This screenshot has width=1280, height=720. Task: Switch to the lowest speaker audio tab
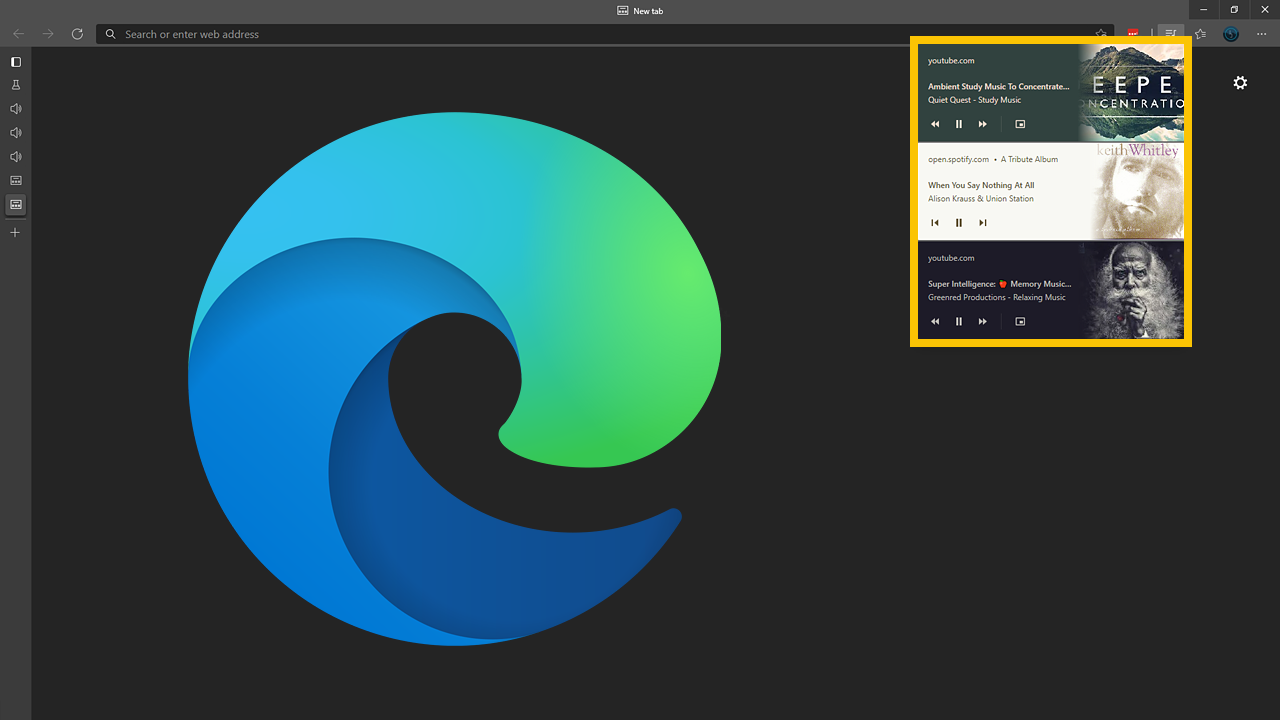[15, 157]
